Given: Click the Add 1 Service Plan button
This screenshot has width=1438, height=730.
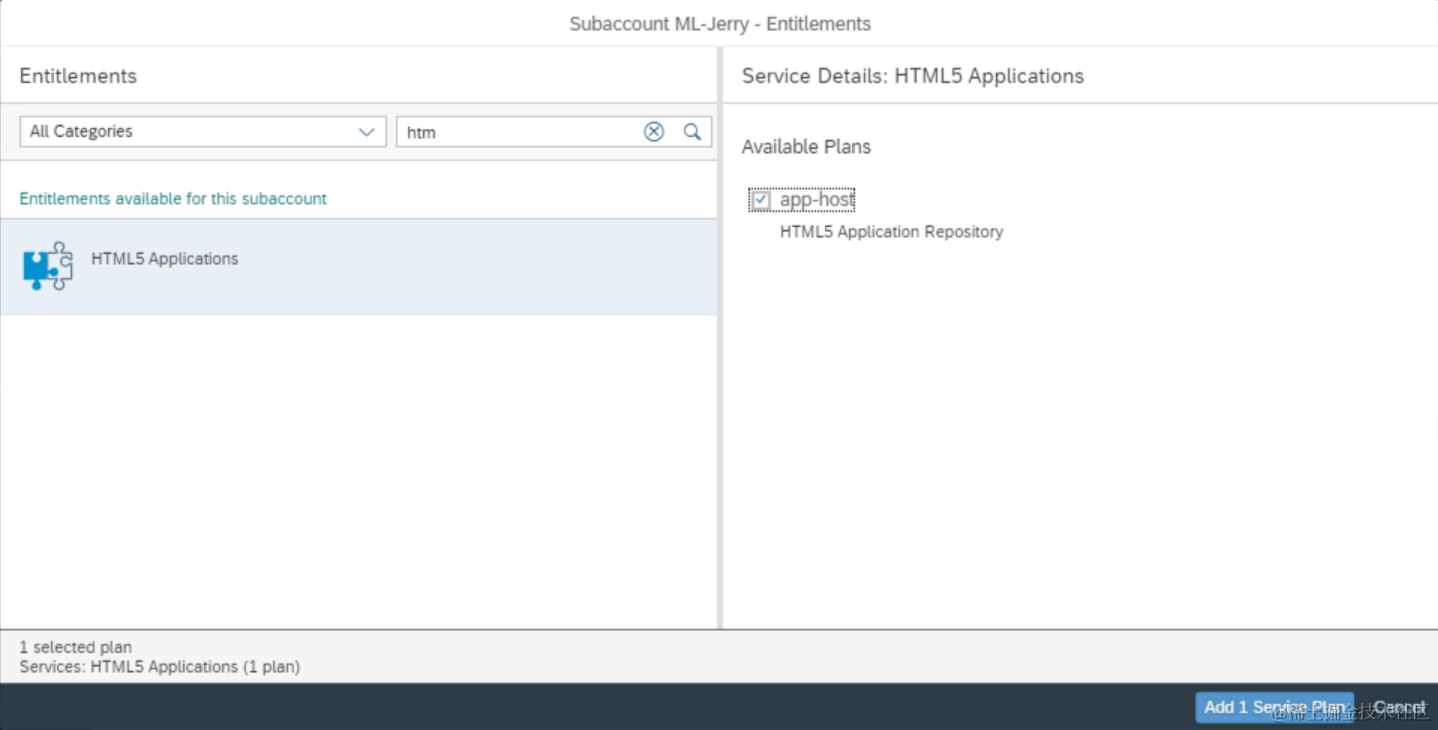Looking at the screenshot, I should [x=1274, y=707].
